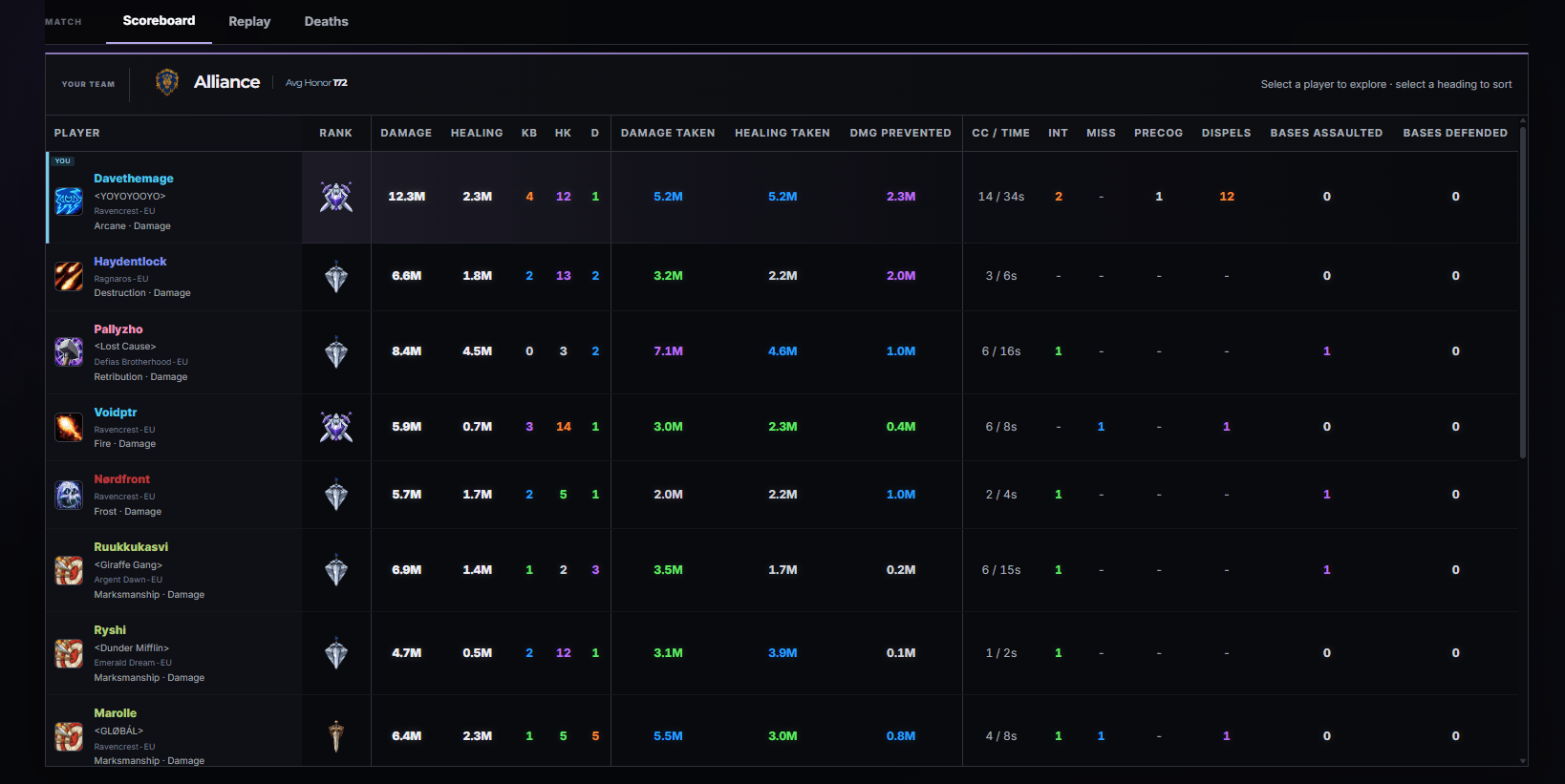This screenshot has width=1565, height=784.
Task: Sort by the KB column heading
Action: [529, 133]
